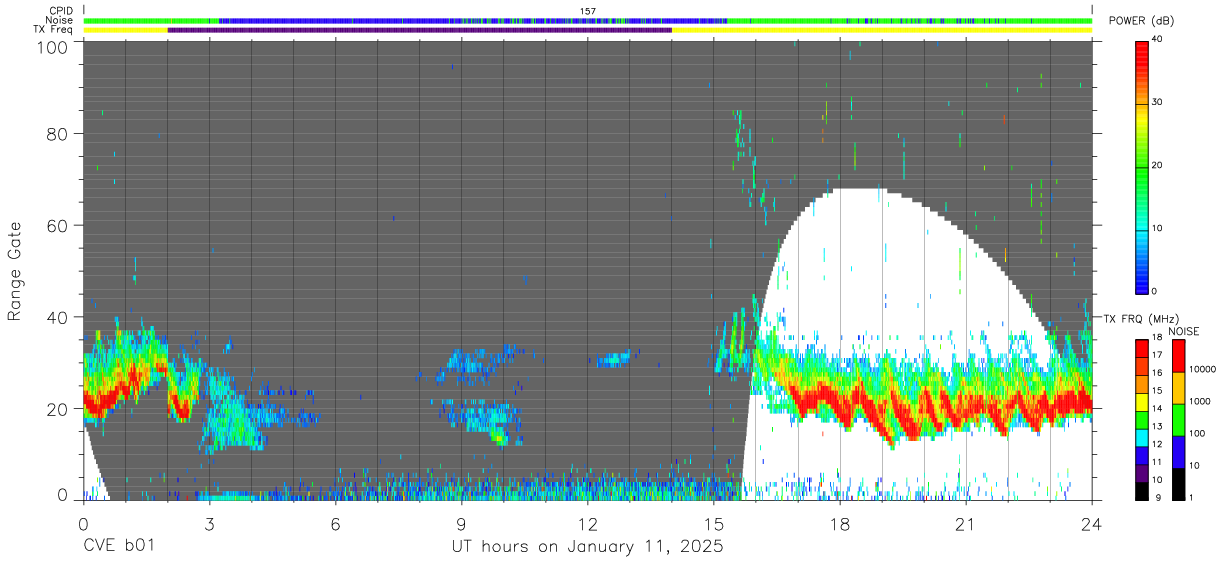Click hour '18' on the UT time axis
The height and width of the screenshot is (567, 1228).
840,523
